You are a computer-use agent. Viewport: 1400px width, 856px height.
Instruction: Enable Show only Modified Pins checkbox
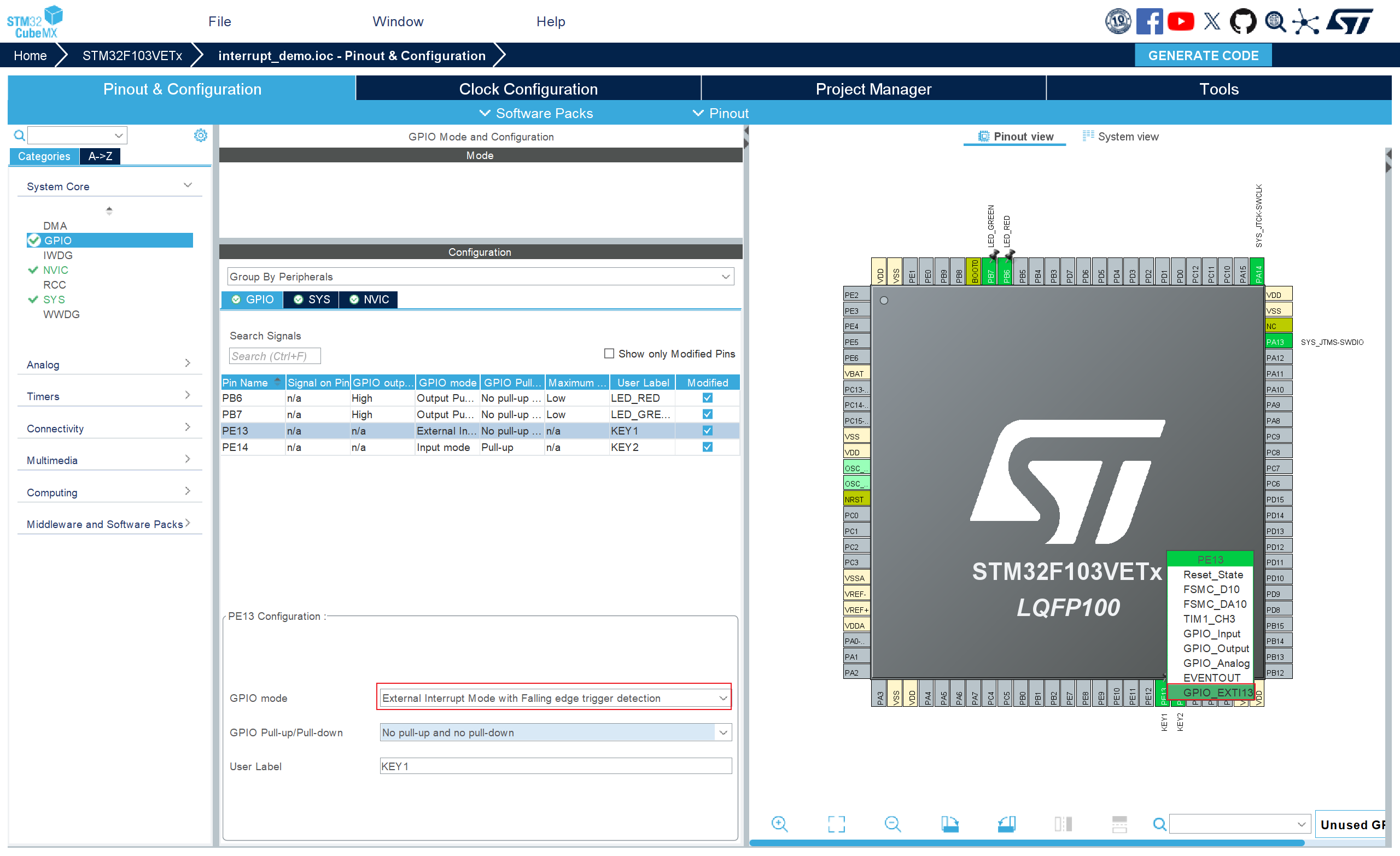[609, 353]
